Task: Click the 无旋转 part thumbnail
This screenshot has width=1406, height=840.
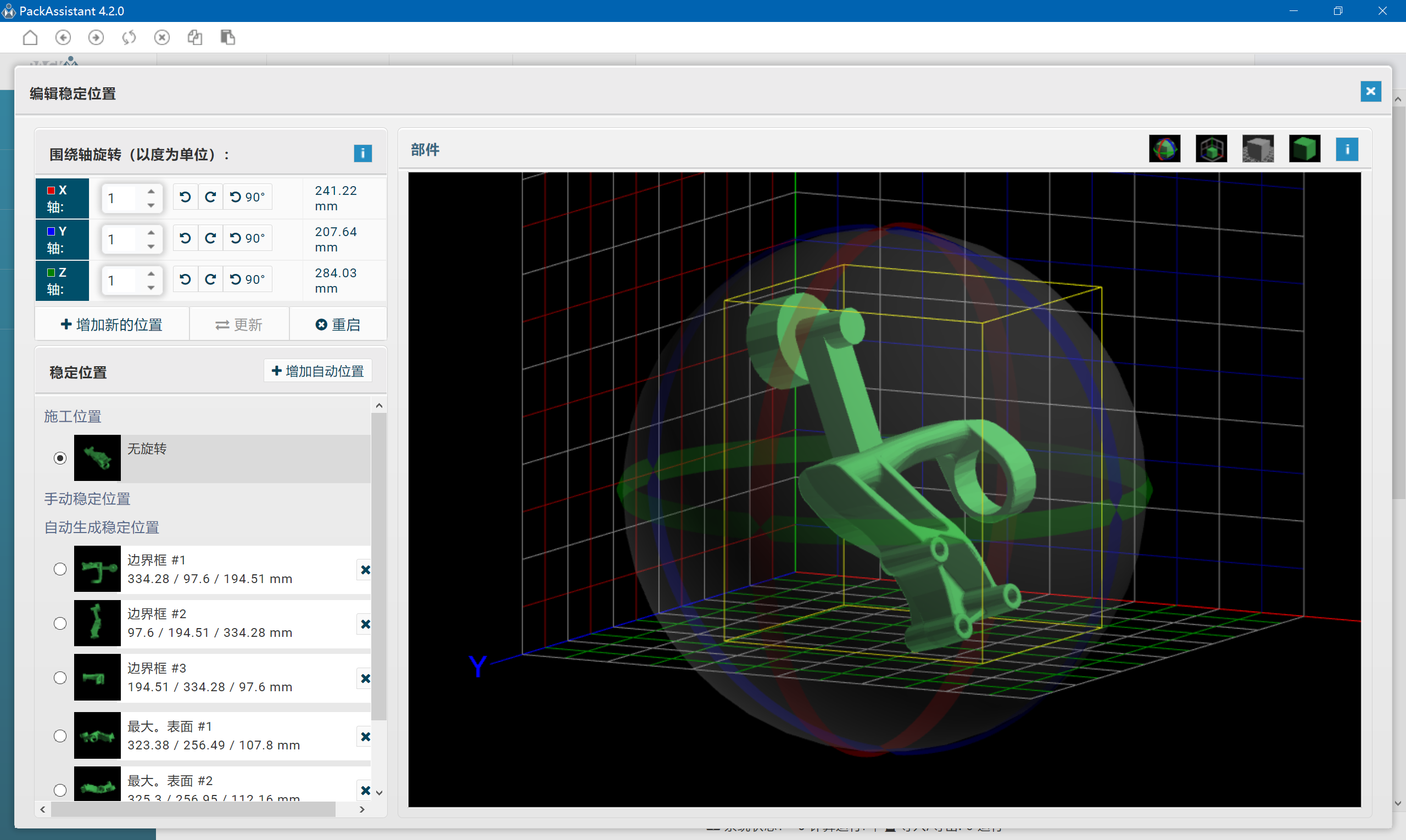Action: tap(97, 458)
